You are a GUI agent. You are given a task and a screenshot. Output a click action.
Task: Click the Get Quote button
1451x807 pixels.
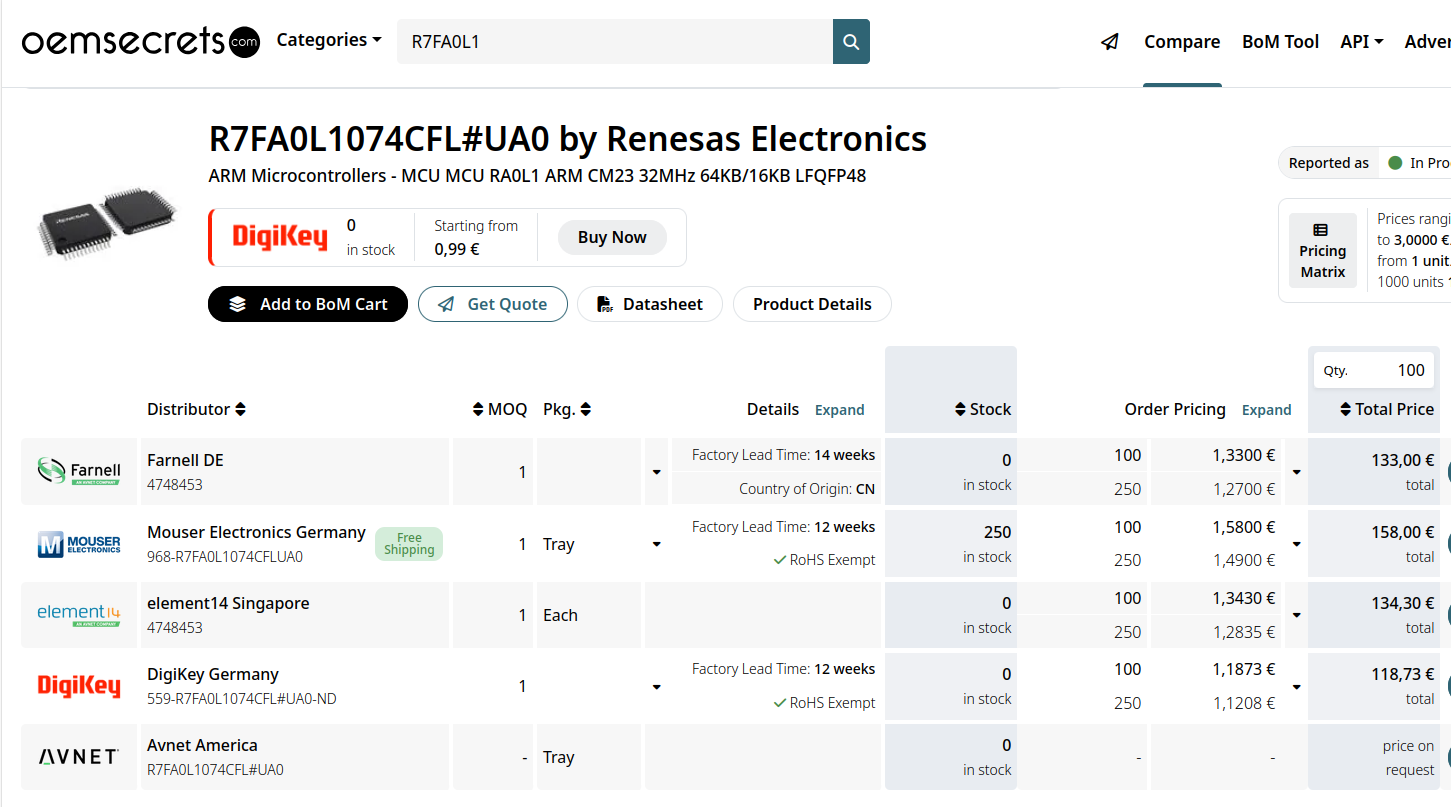[x=493, y=304]
